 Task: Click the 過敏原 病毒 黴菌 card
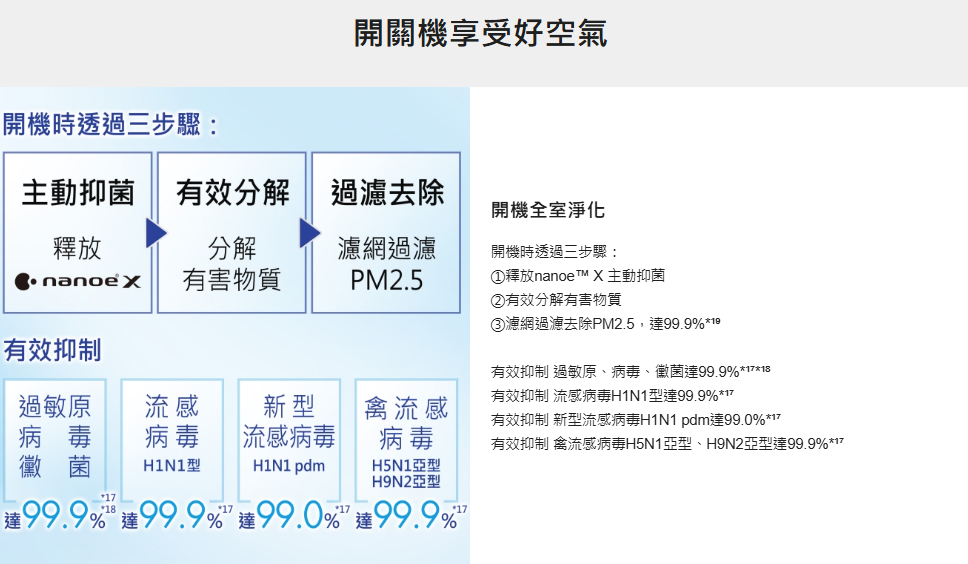tap(54, 437)
